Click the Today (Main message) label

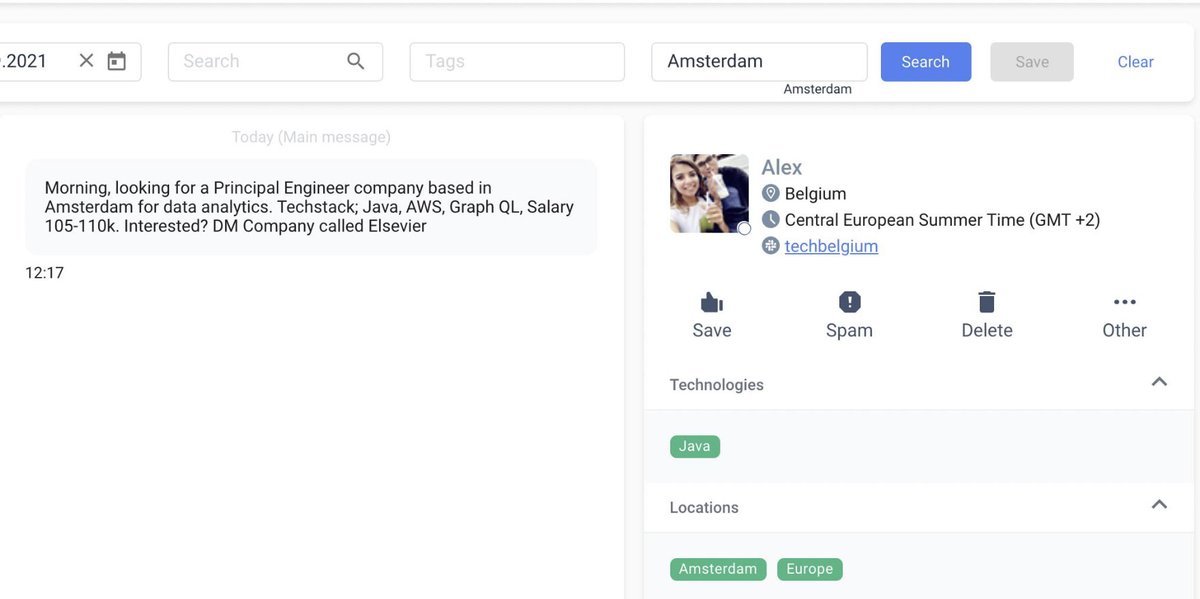point(311,137)
